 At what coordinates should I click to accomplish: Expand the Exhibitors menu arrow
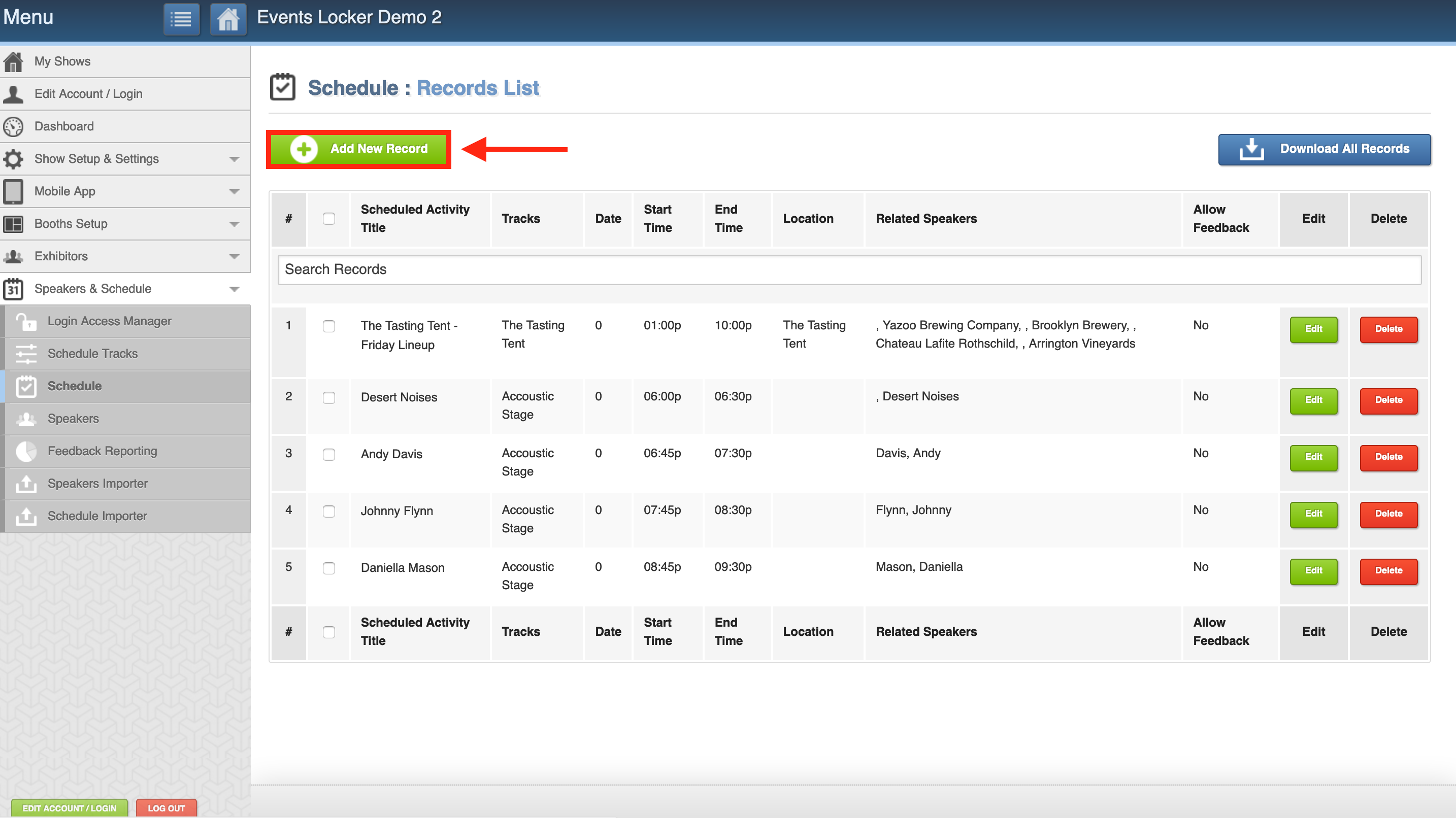click(234, 256)
